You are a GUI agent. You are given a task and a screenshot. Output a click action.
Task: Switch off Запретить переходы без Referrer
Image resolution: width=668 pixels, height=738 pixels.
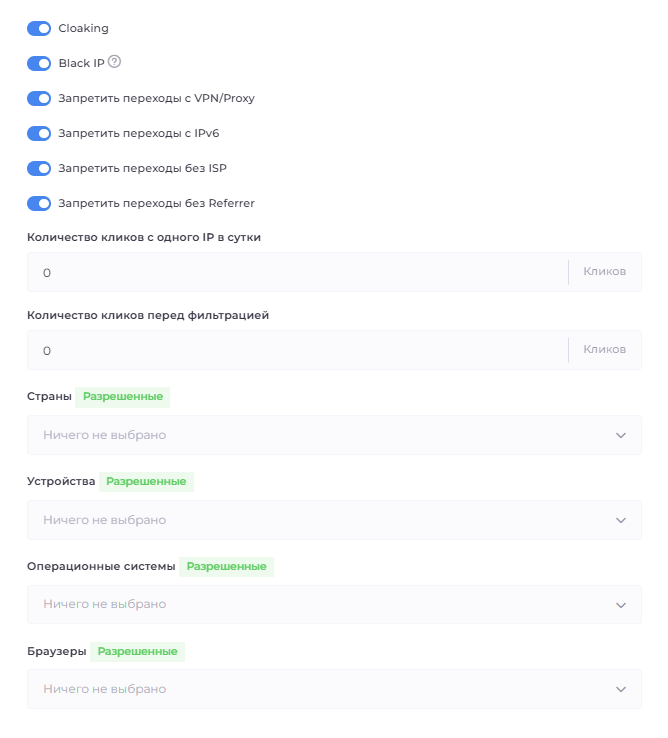click(39, 203)
